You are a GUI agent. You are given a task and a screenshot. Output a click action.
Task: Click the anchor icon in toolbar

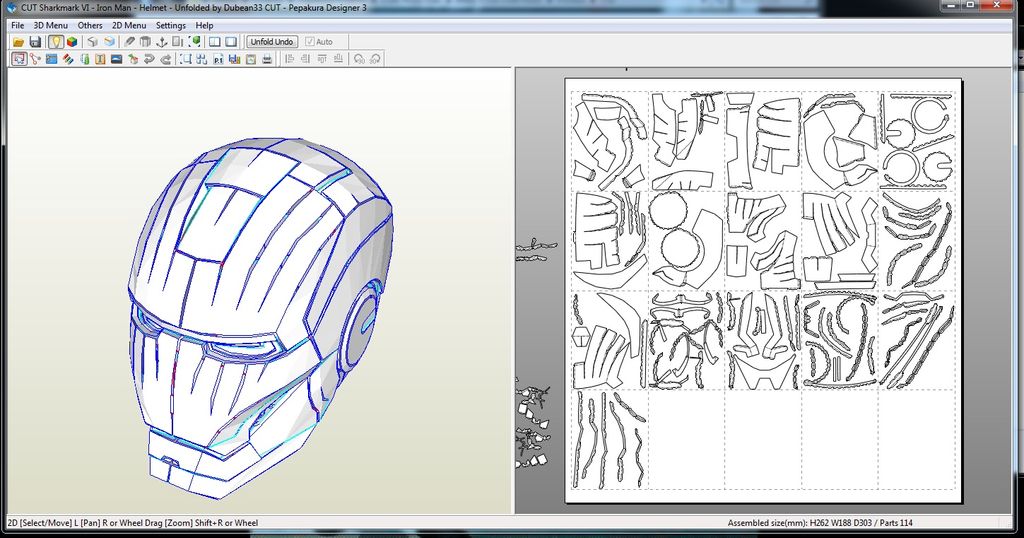[161, 42]
